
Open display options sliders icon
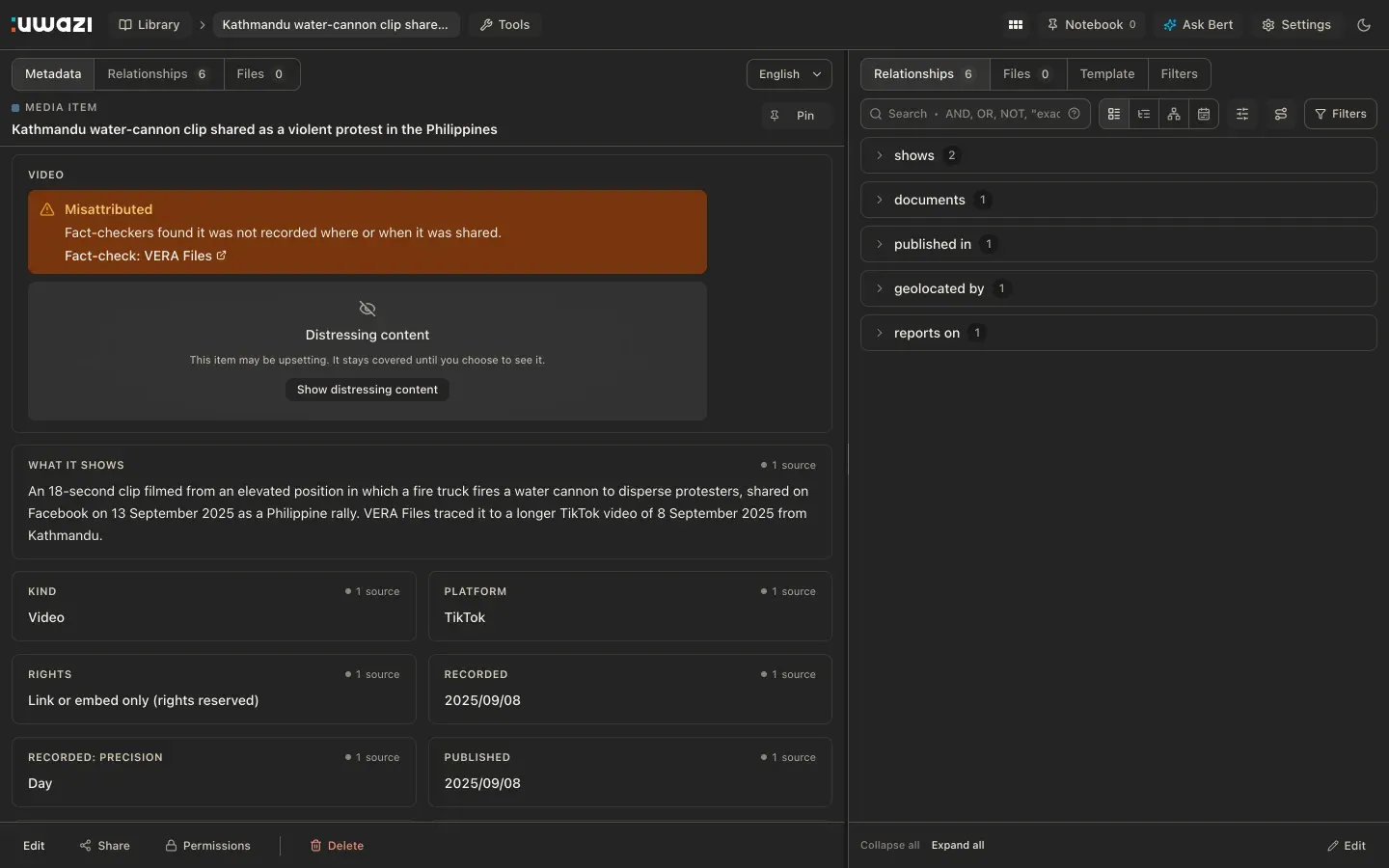point(1242,114)
